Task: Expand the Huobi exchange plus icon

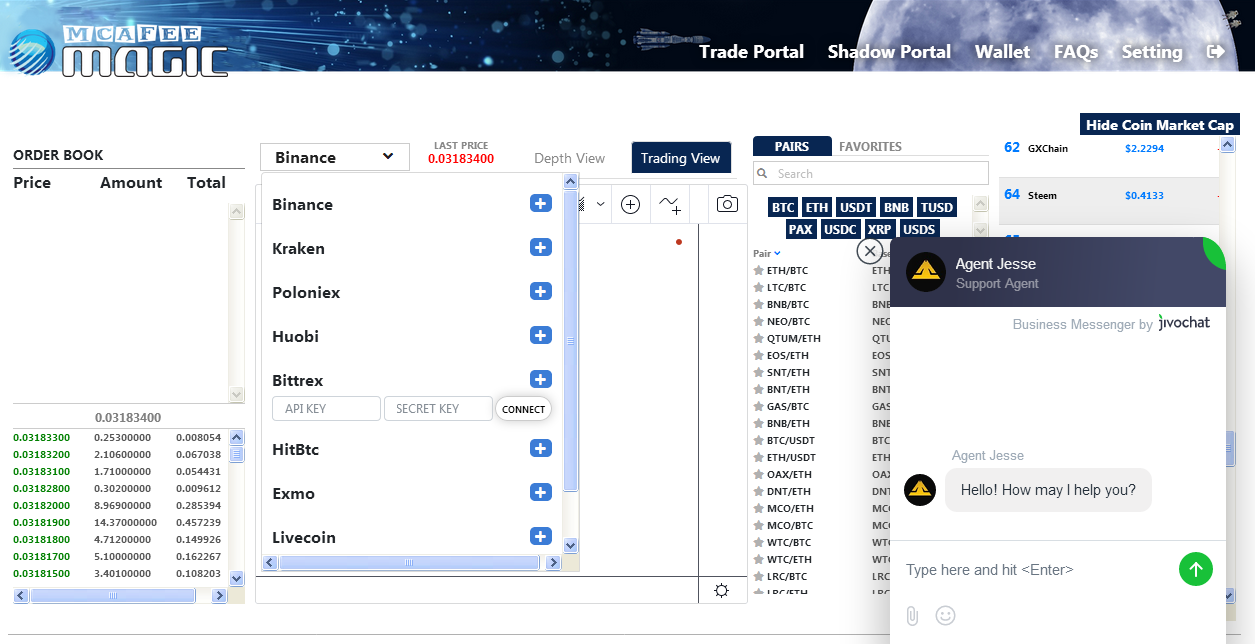Action: 541,335
